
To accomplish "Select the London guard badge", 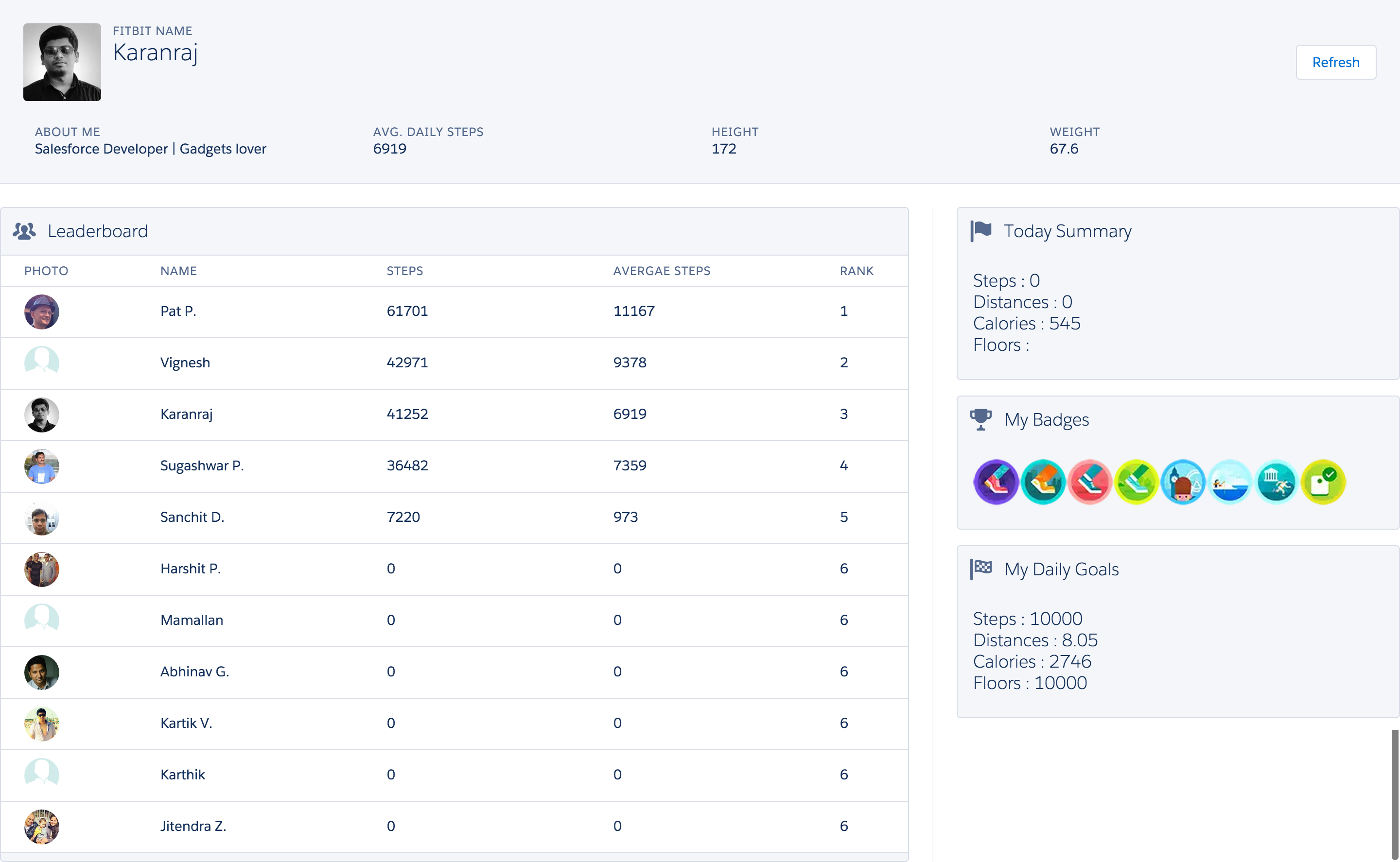I will (1183, 483).
